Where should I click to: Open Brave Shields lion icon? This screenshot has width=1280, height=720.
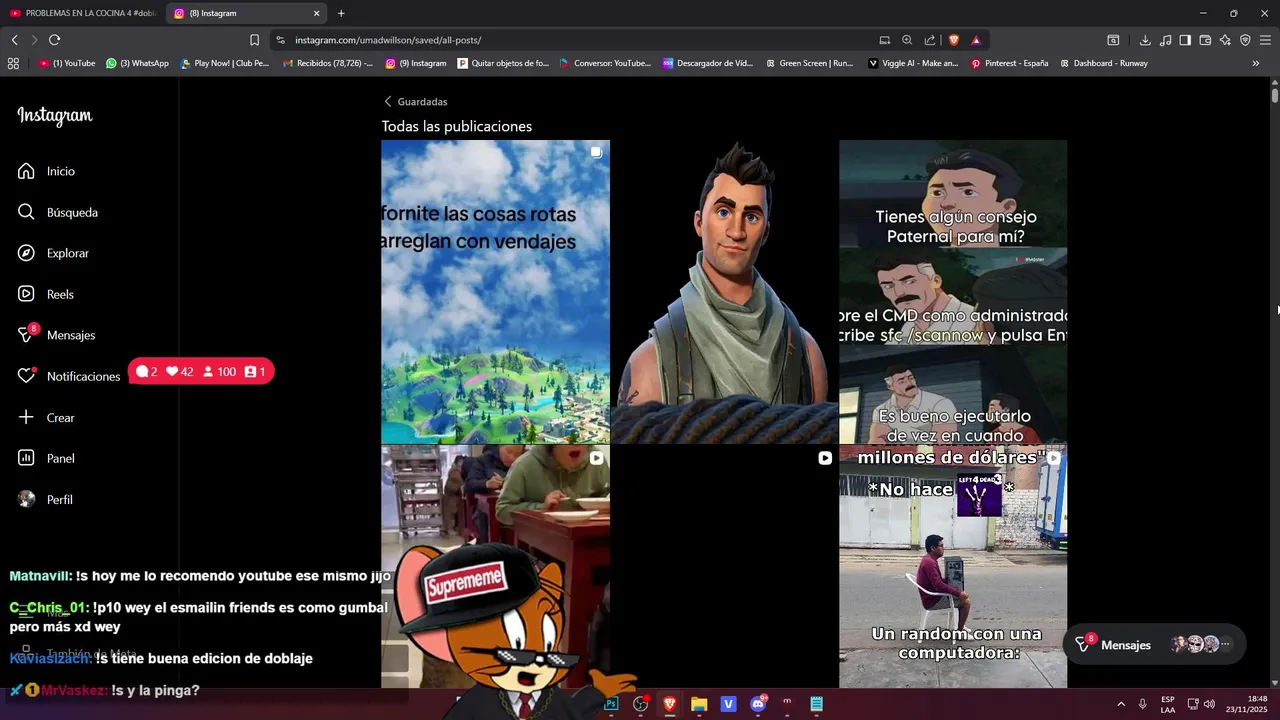pos(954,40)
